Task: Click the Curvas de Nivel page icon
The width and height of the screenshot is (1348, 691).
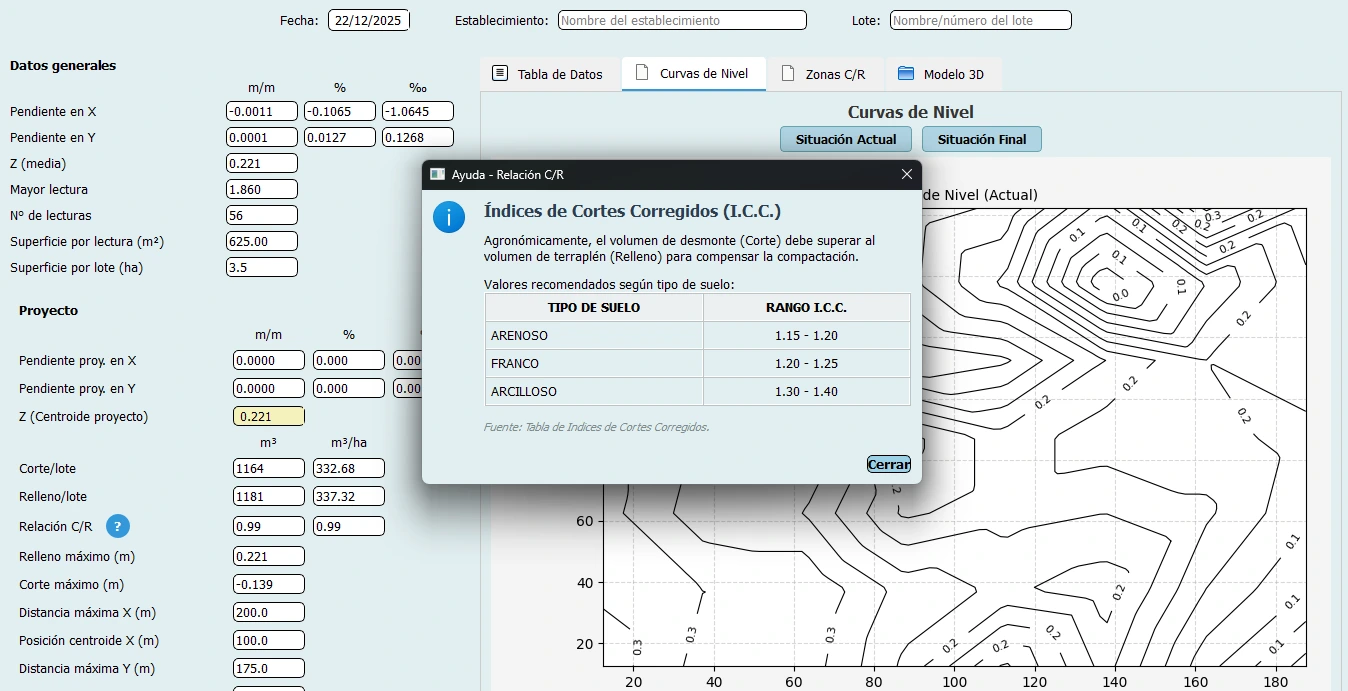Action: coord(642,73)
